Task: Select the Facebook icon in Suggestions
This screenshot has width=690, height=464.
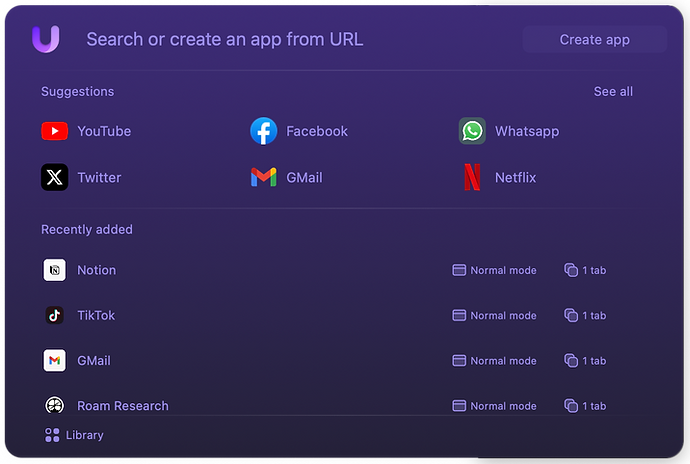Action: (264, 131)
